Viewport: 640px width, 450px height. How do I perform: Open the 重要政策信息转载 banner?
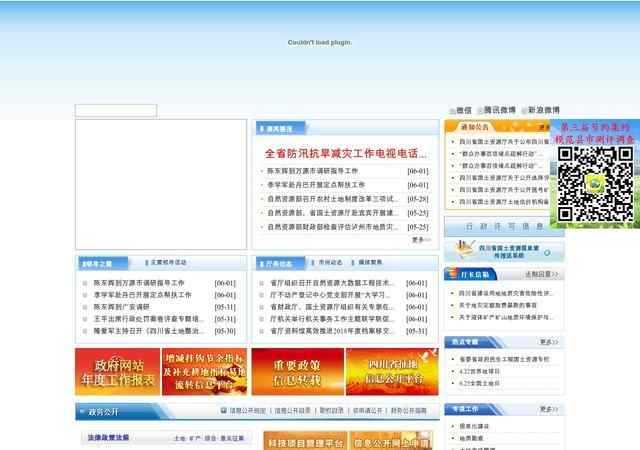(298, 372)
